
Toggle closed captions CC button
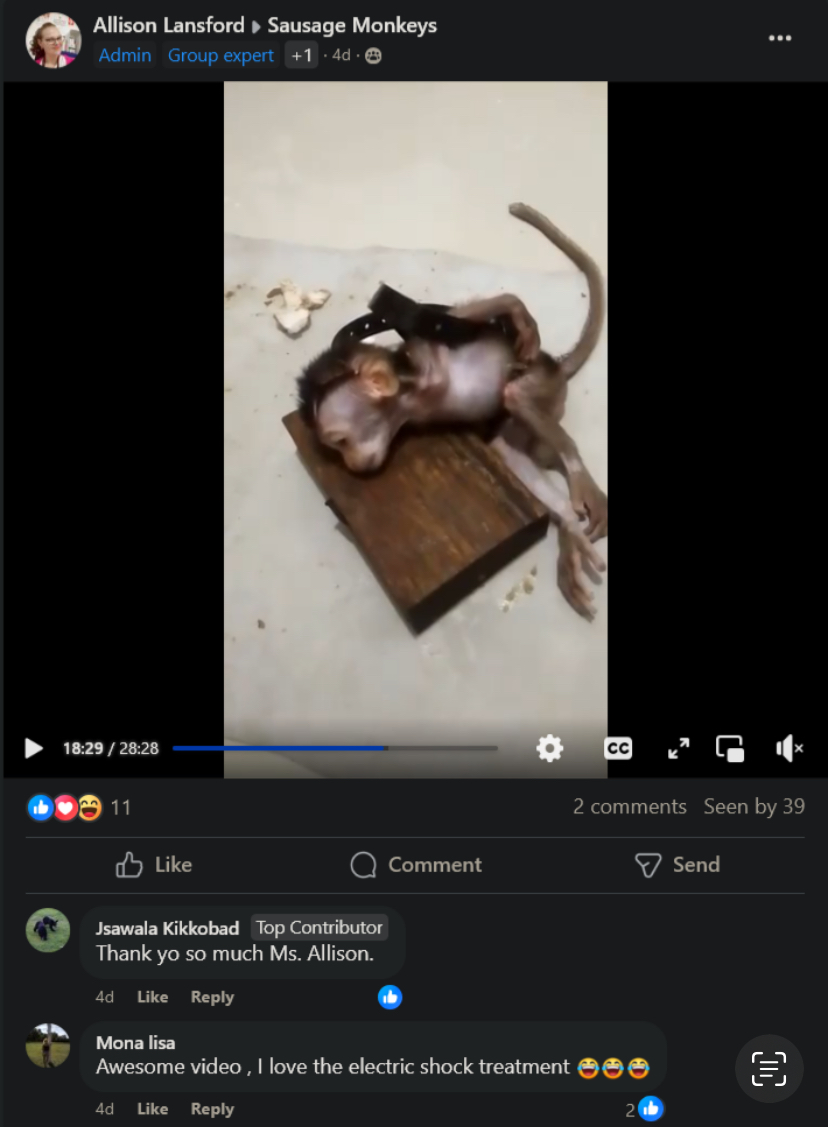coord(618,748)
